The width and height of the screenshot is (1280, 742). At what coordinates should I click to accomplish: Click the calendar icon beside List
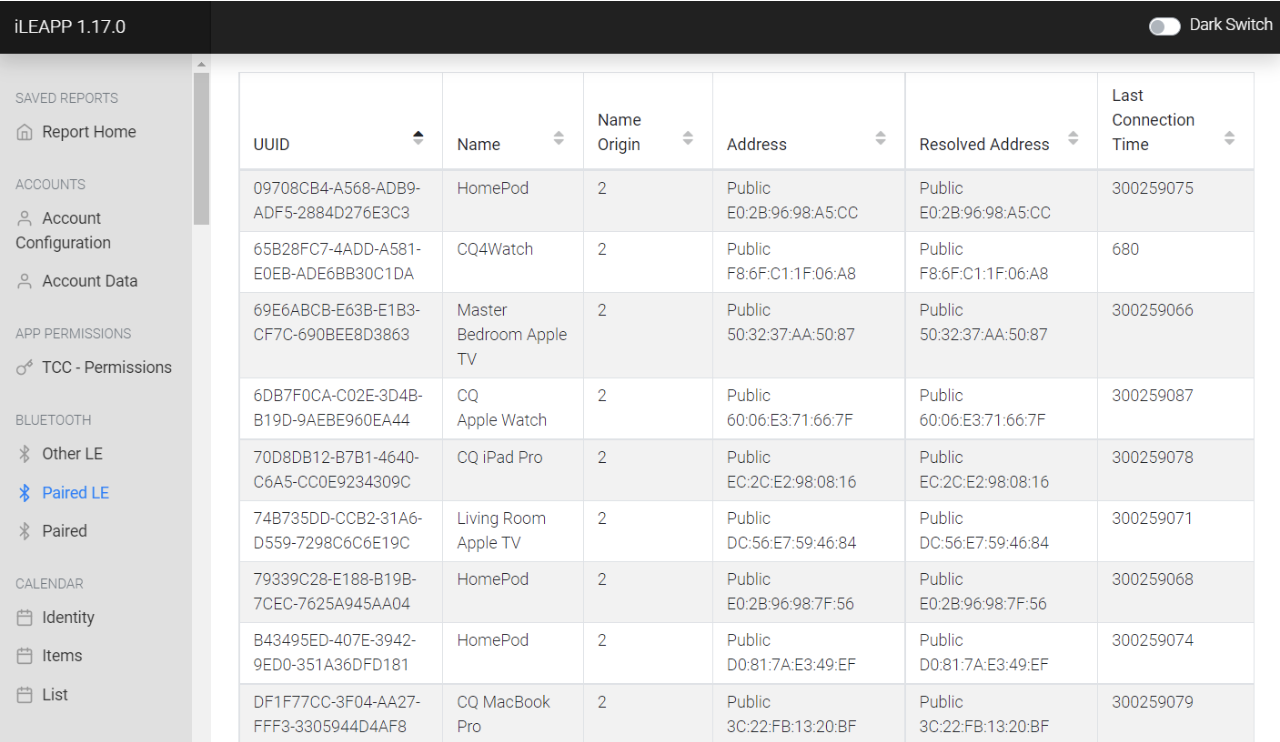click(25, 695)
